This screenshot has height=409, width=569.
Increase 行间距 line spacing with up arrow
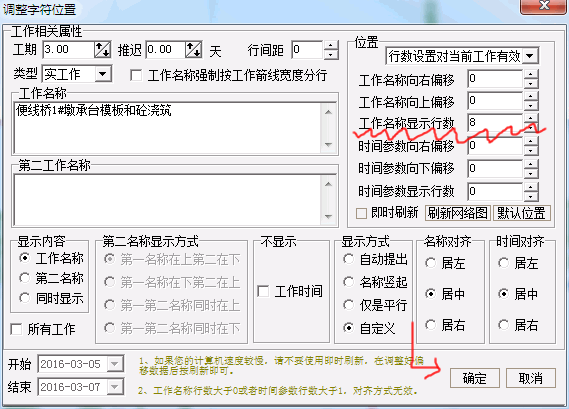[330, 45]
